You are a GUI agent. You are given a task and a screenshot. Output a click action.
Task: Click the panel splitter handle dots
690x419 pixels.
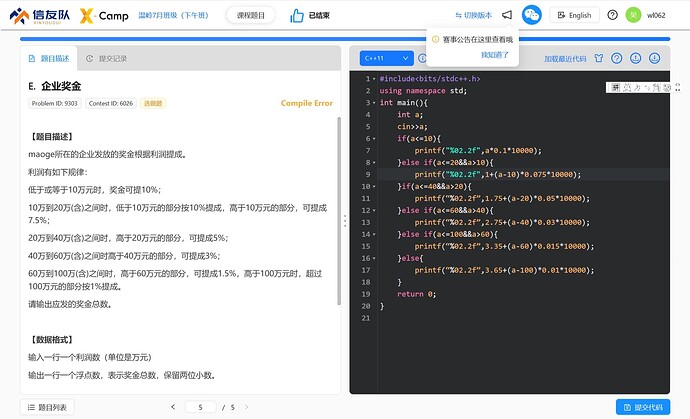point(345,221)
